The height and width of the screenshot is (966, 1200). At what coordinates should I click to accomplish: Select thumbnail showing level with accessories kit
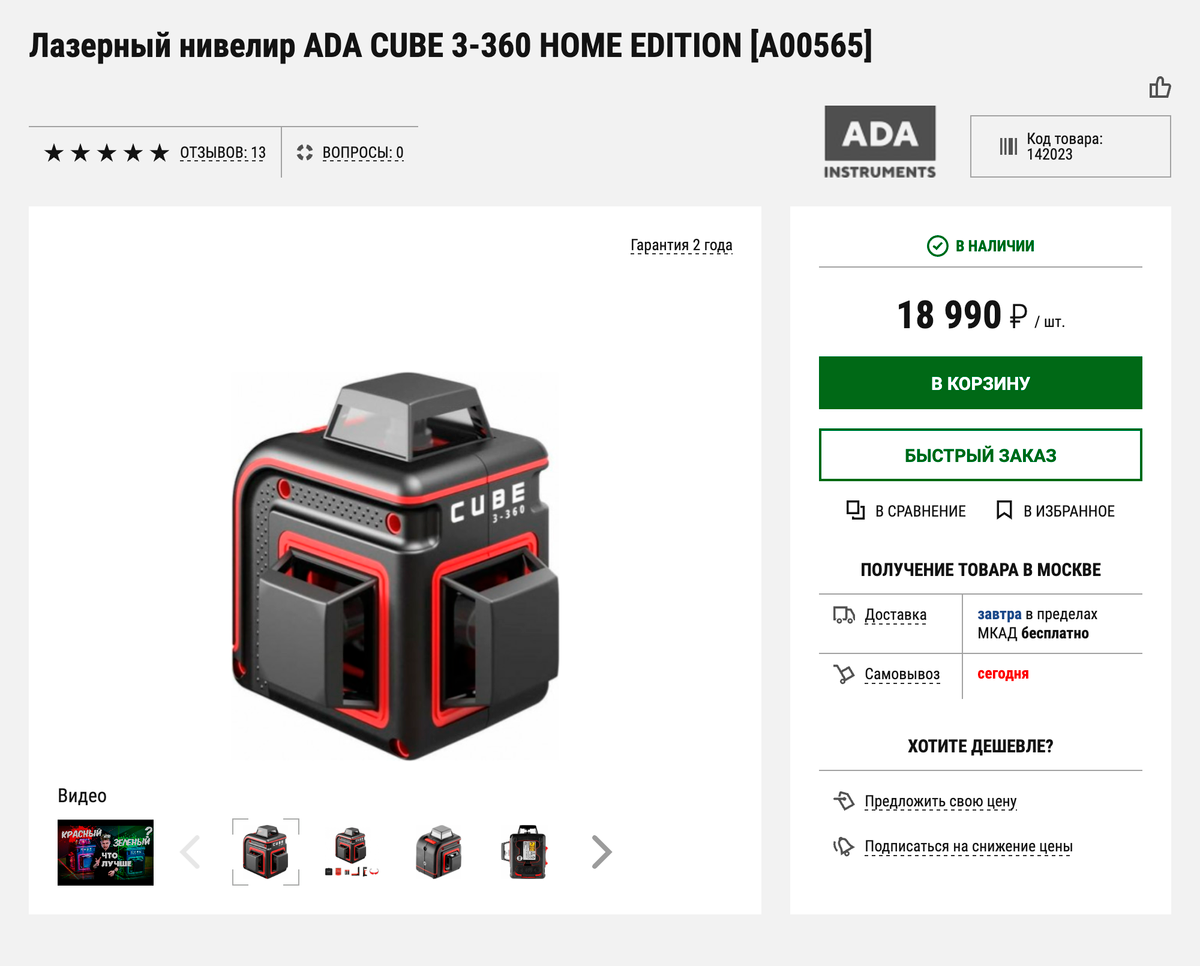click(351, 852)
